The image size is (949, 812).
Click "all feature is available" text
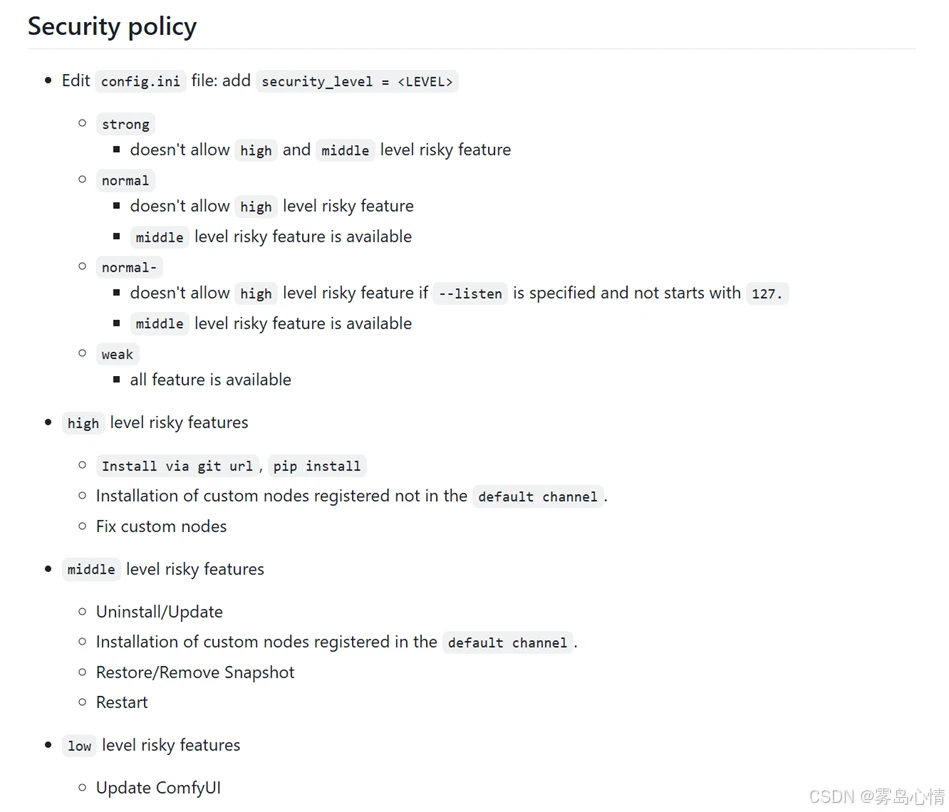[210, 380]
